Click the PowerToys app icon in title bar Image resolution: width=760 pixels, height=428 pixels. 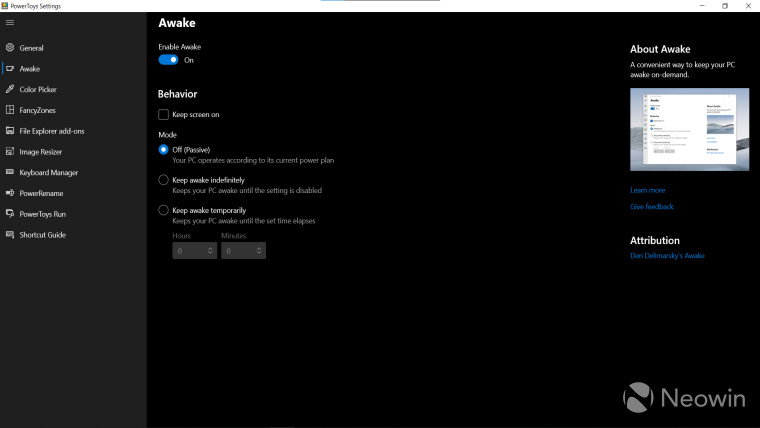[5, 6]
